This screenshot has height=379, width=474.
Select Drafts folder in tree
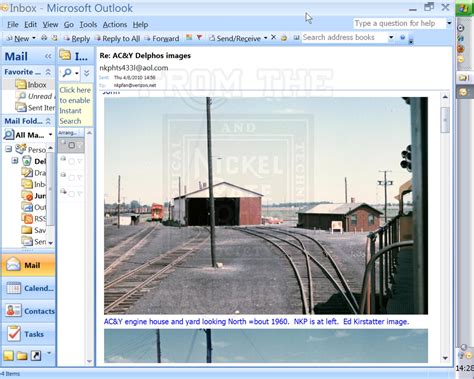pos(34,173)
